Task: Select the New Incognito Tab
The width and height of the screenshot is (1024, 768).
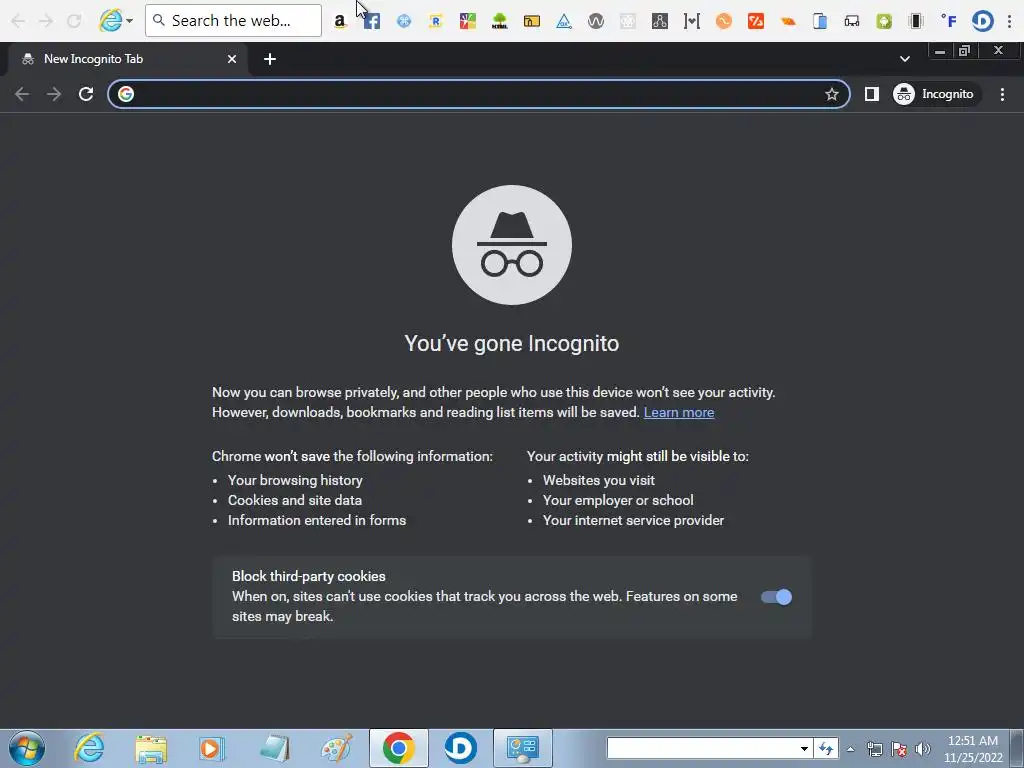Action: [x=129, y=59]
